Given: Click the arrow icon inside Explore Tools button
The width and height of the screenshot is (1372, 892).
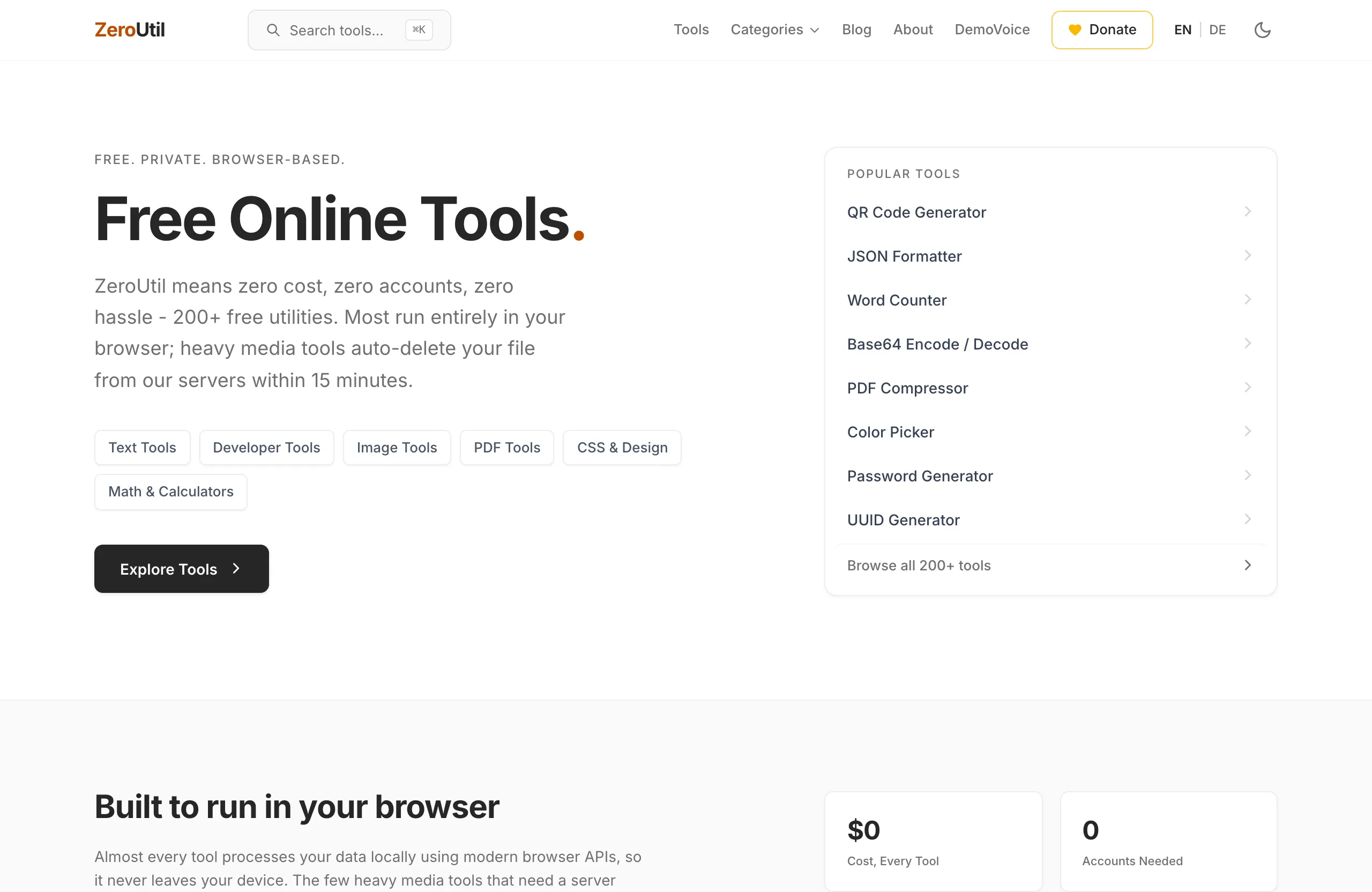Looking at the screenshot, I should pyautogui.click(x=236, y=569).
